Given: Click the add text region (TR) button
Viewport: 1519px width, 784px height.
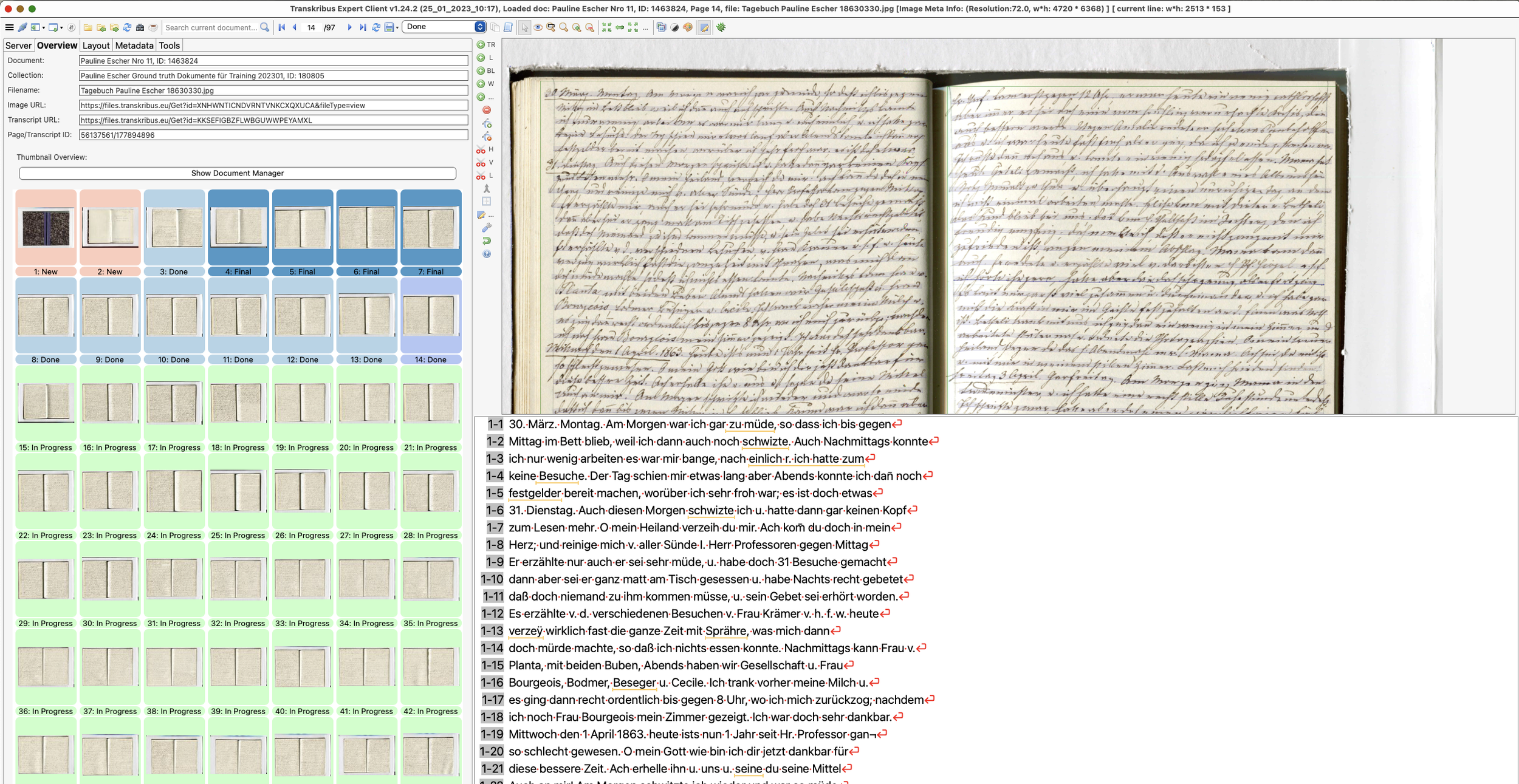Looking at the screenshot, I should pyautogui.click(x=481, y=45).
